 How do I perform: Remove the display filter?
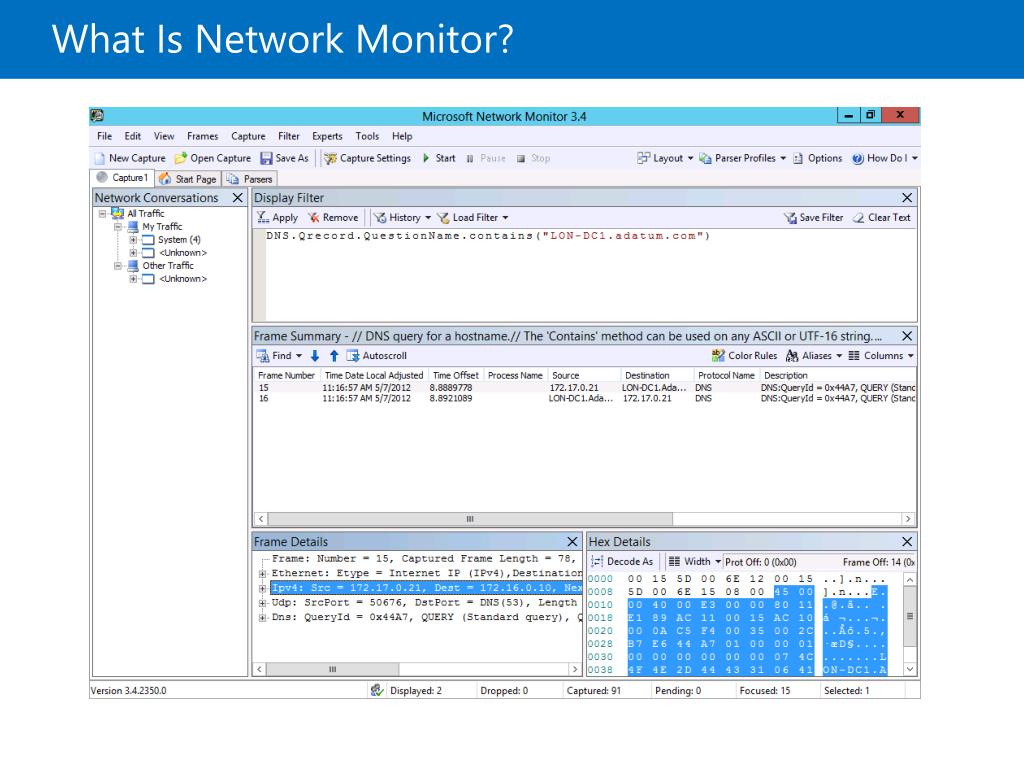point(333,217)
